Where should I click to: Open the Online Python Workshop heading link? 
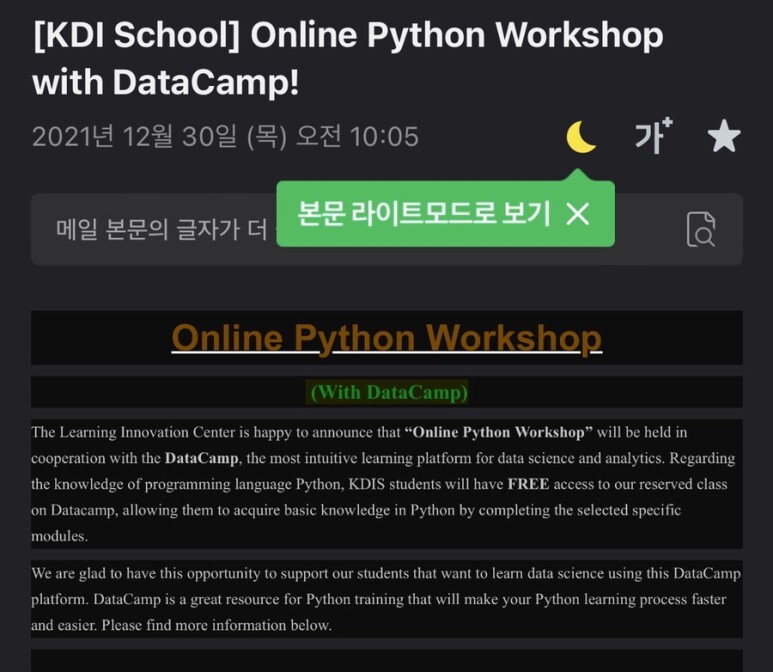tap(386, 338)
